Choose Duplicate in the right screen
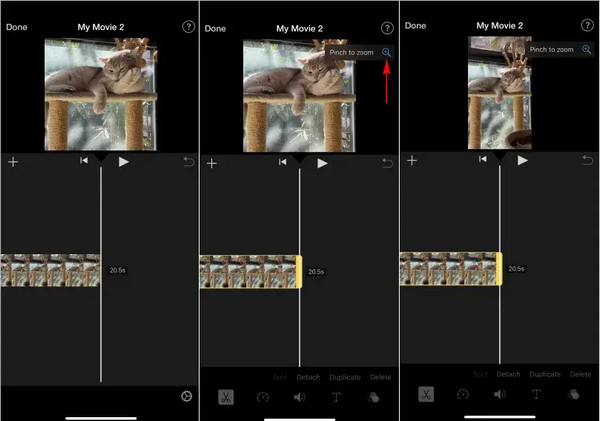 545,374
